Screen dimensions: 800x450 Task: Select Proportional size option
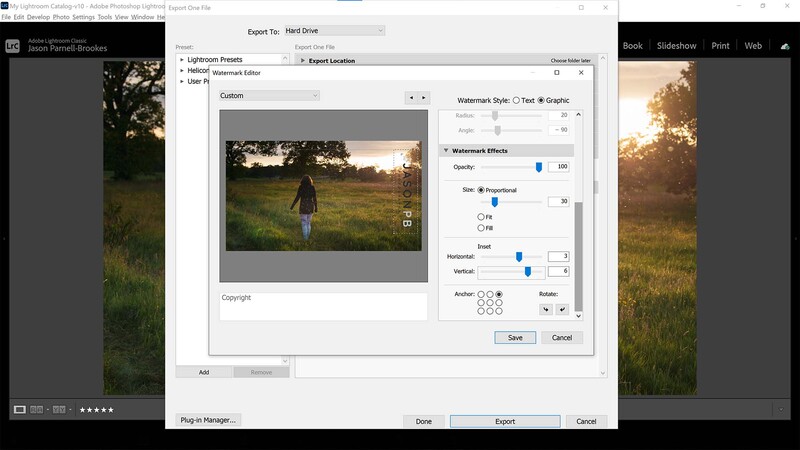[x=481, y=190]
